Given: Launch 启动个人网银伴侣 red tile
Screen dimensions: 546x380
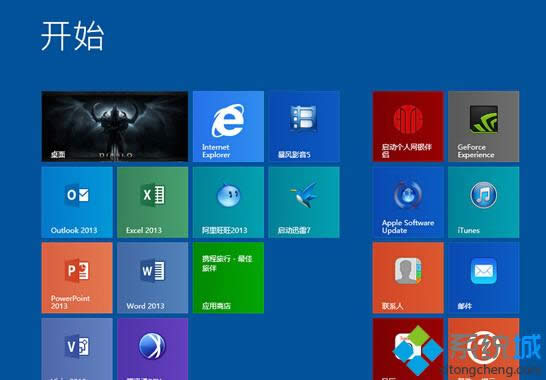Looking at the screenshot, I should tap(408, 126).
